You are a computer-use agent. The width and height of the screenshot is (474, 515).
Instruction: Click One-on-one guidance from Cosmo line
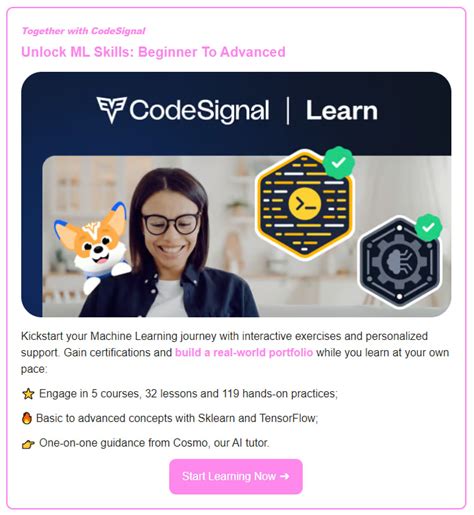click(154, 443)
